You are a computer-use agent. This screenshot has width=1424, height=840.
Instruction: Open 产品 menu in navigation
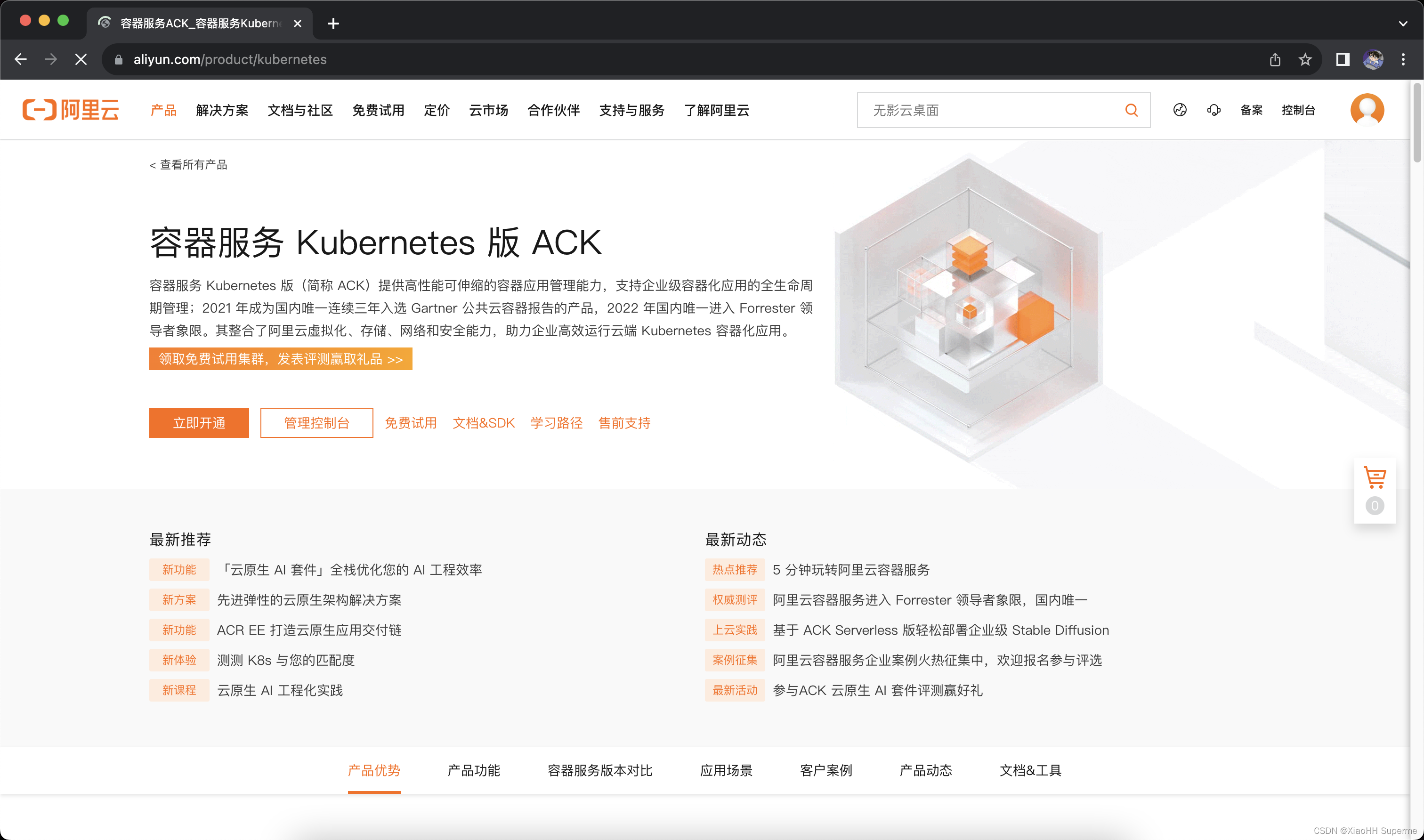tap(163, 110)
